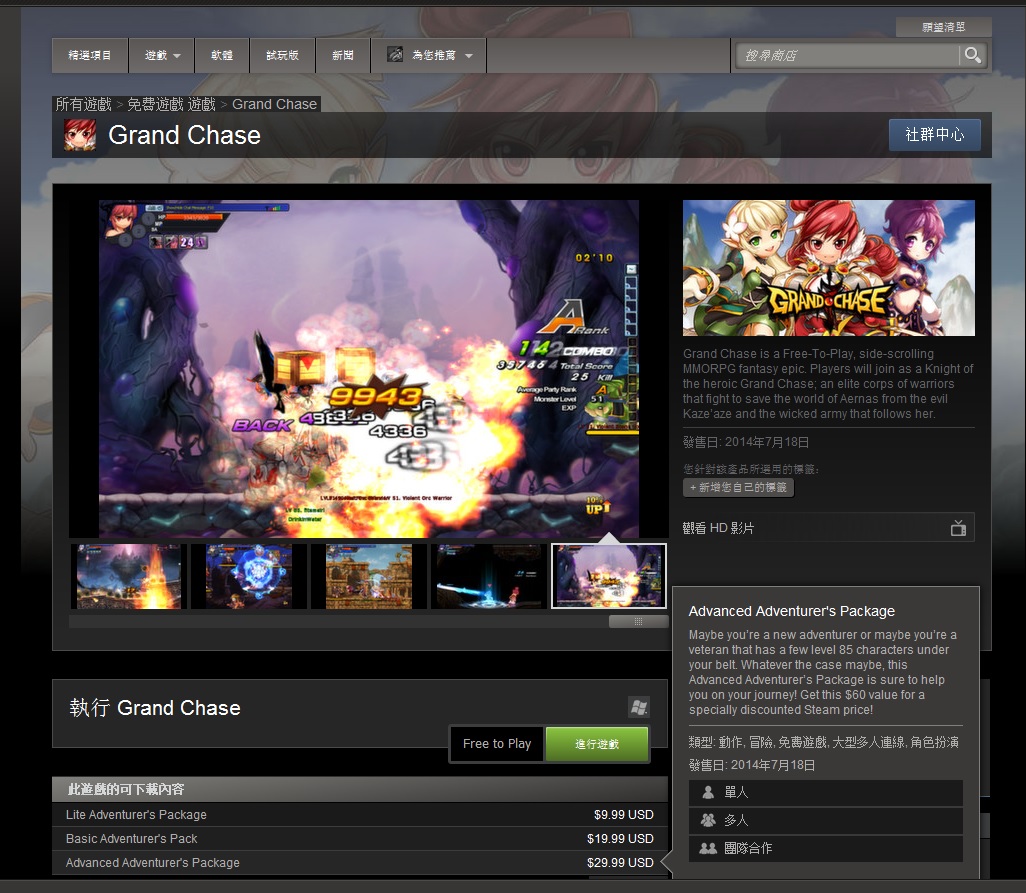Image resolution: width=1026 pixels, height=893 pixels.
Task: Click the 發售日: 2014年7月18日 text under description
Action: tap(746, 442)
